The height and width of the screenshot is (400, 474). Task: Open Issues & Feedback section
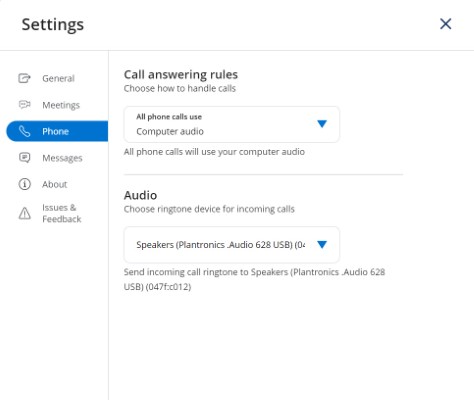[x=62, y=213]
